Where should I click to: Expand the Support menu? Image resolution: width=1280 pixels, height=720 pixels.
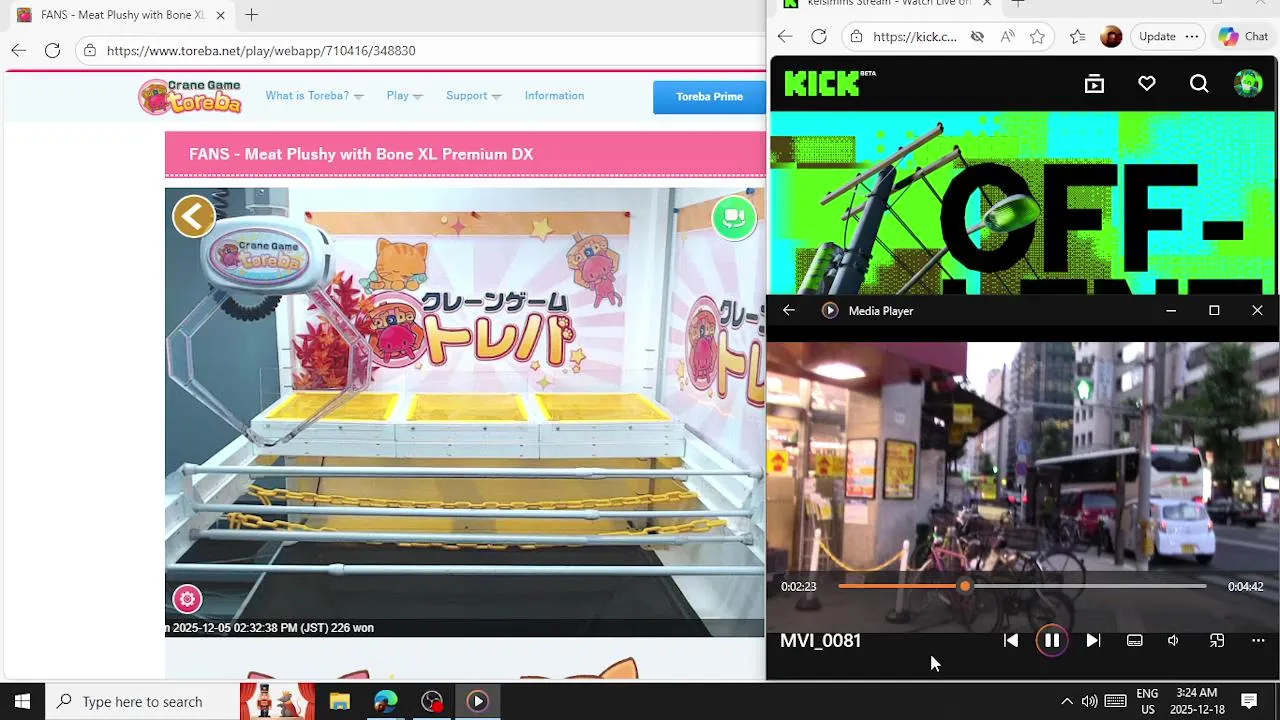click(473, 96)
